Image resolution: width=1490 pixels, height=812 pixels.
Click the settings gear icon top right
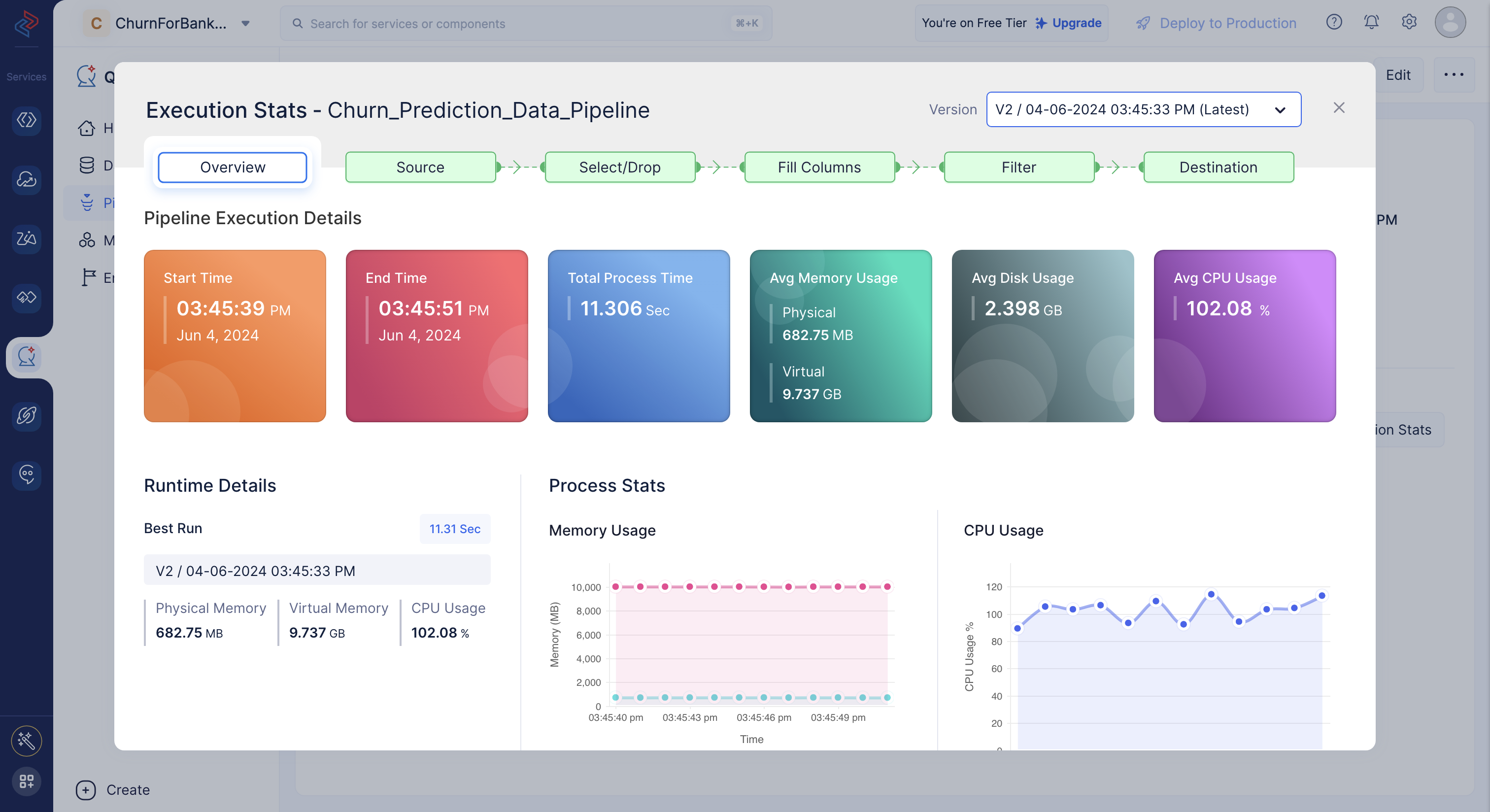coord(1409,21)
